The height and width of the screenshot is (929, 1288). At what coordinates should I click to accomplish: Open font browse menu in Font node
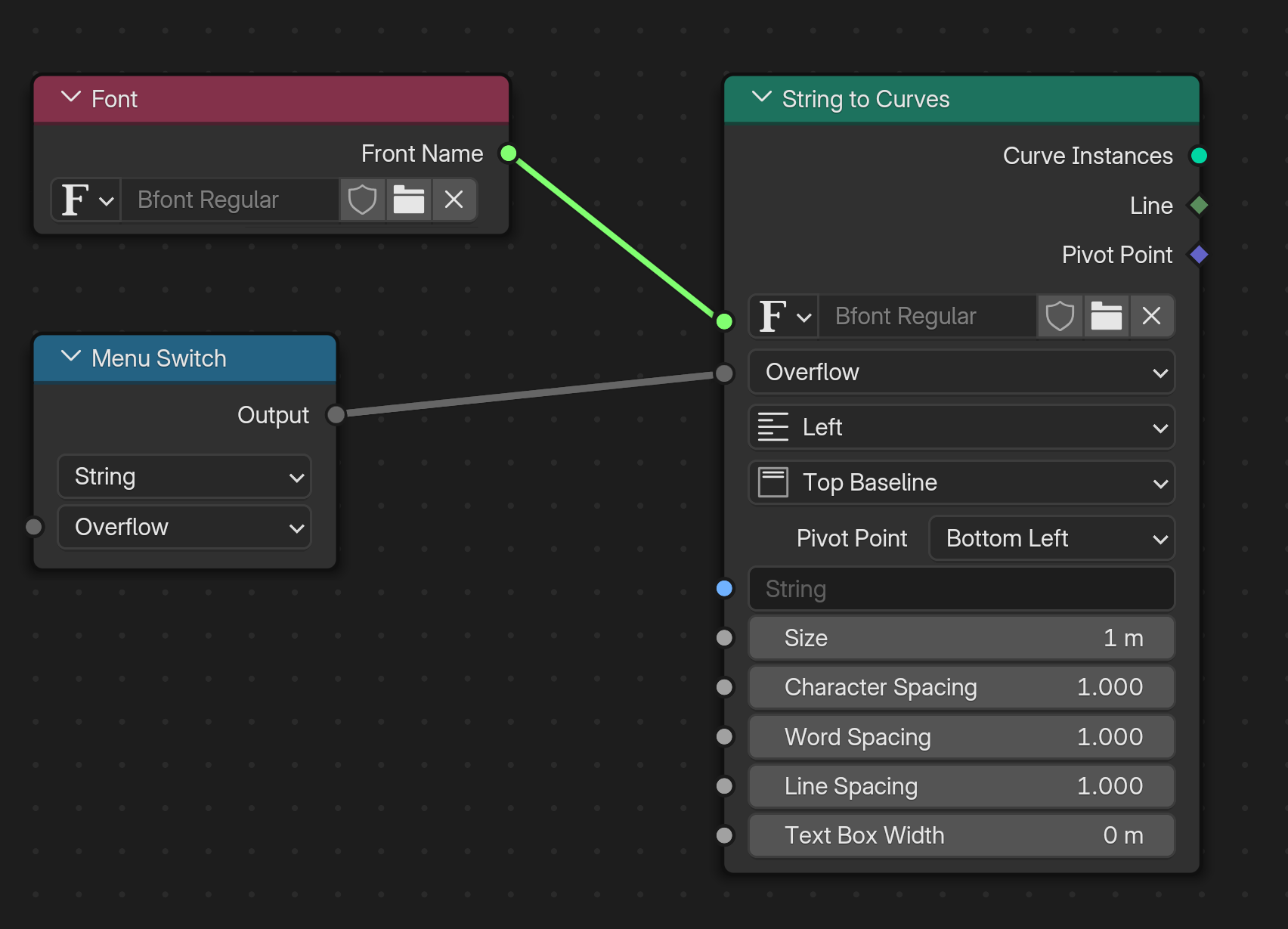(86, 200)
